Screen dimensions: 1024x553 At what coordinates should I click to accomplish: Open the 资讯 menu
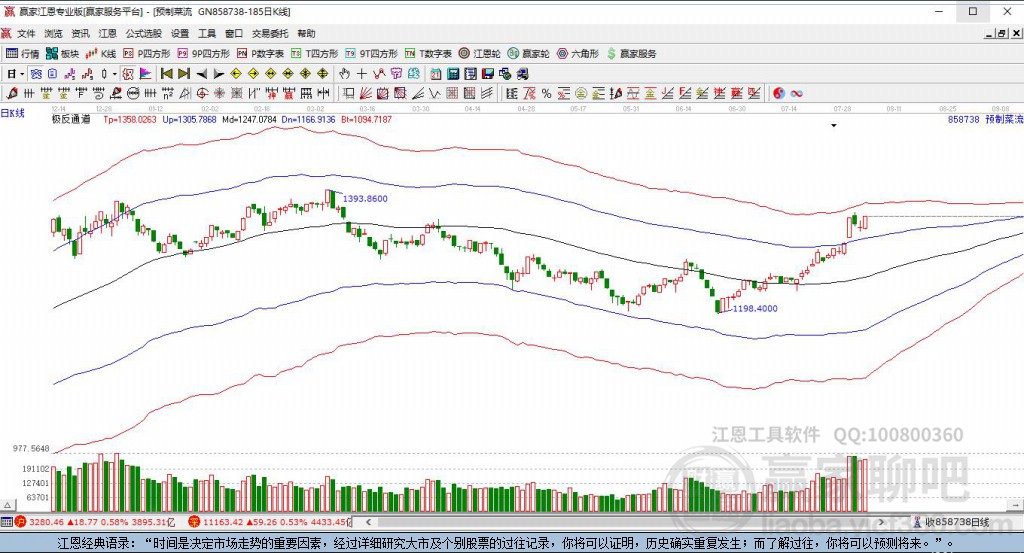click(x=80, y=33)
